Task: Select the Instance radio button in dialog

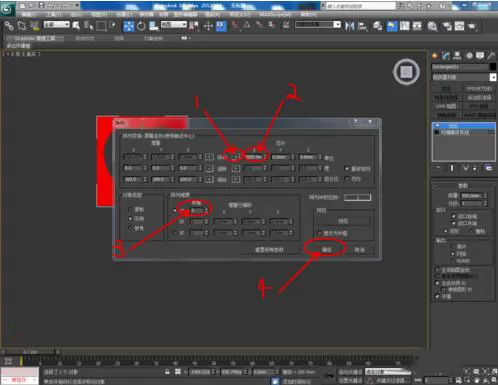Action: 130,219
